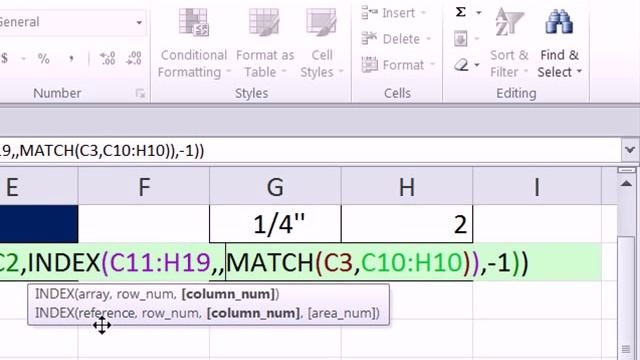Click the Fill down icon
Screen dimensions: 640x360
(x=461, y=39)
